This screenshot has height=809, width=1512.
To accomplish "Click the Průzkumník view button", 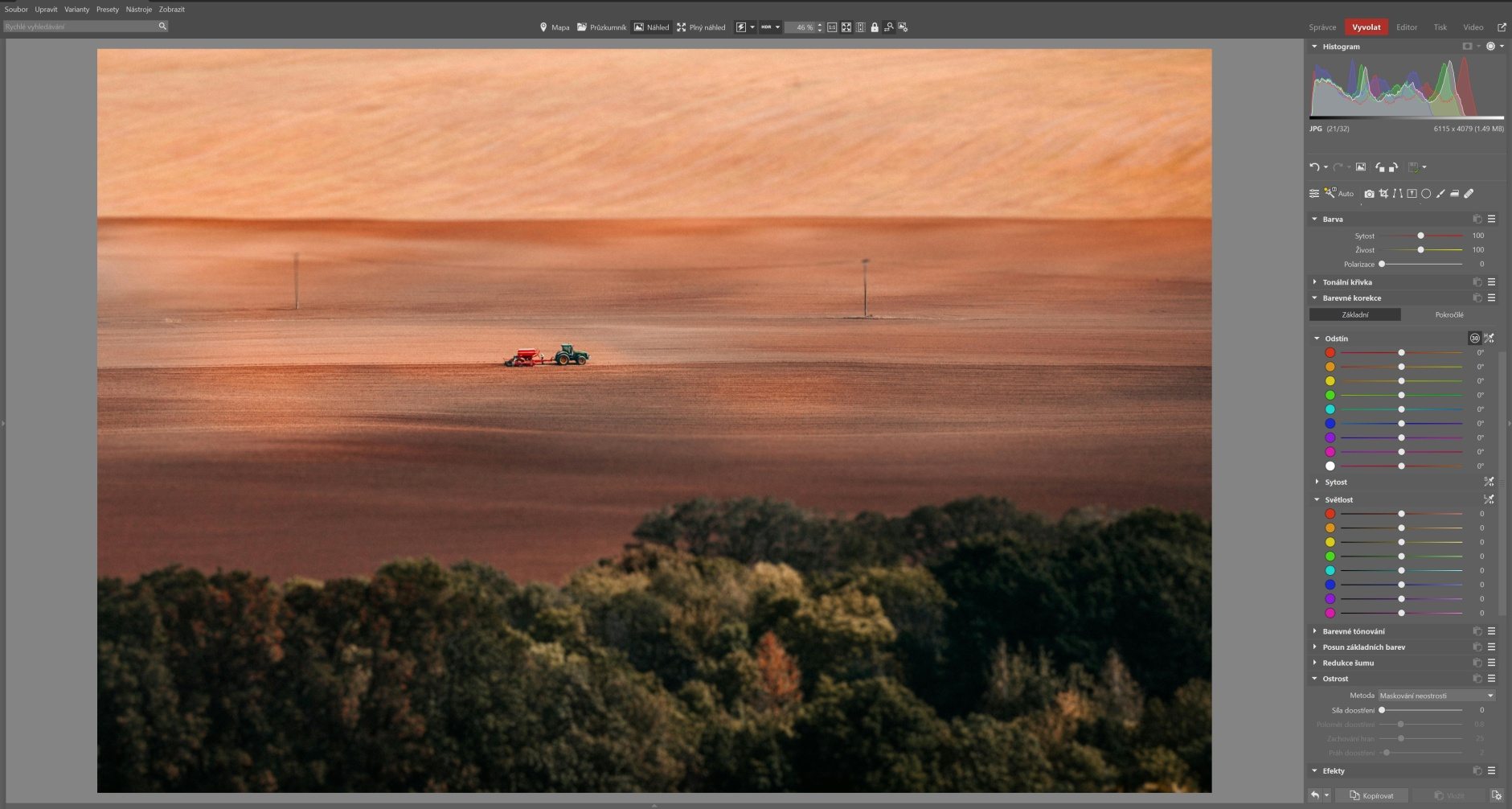I will click(601, 27).
